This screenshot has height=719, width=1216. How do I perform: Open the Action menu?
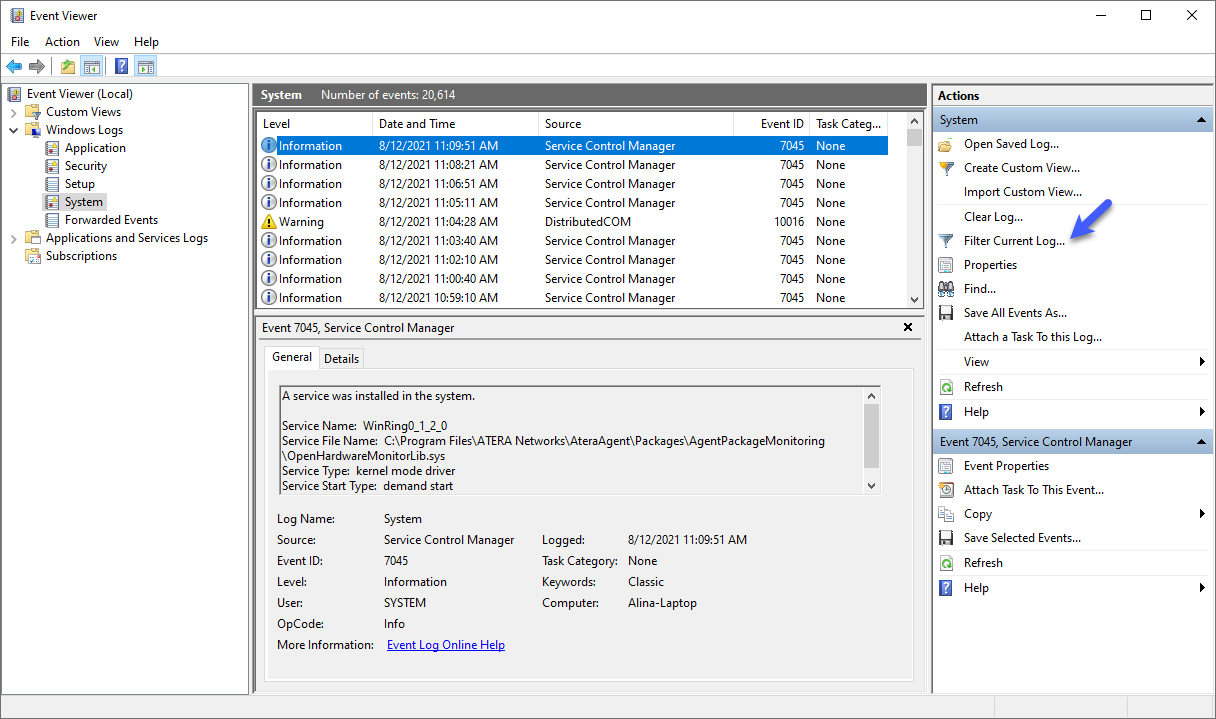point(62,42)
